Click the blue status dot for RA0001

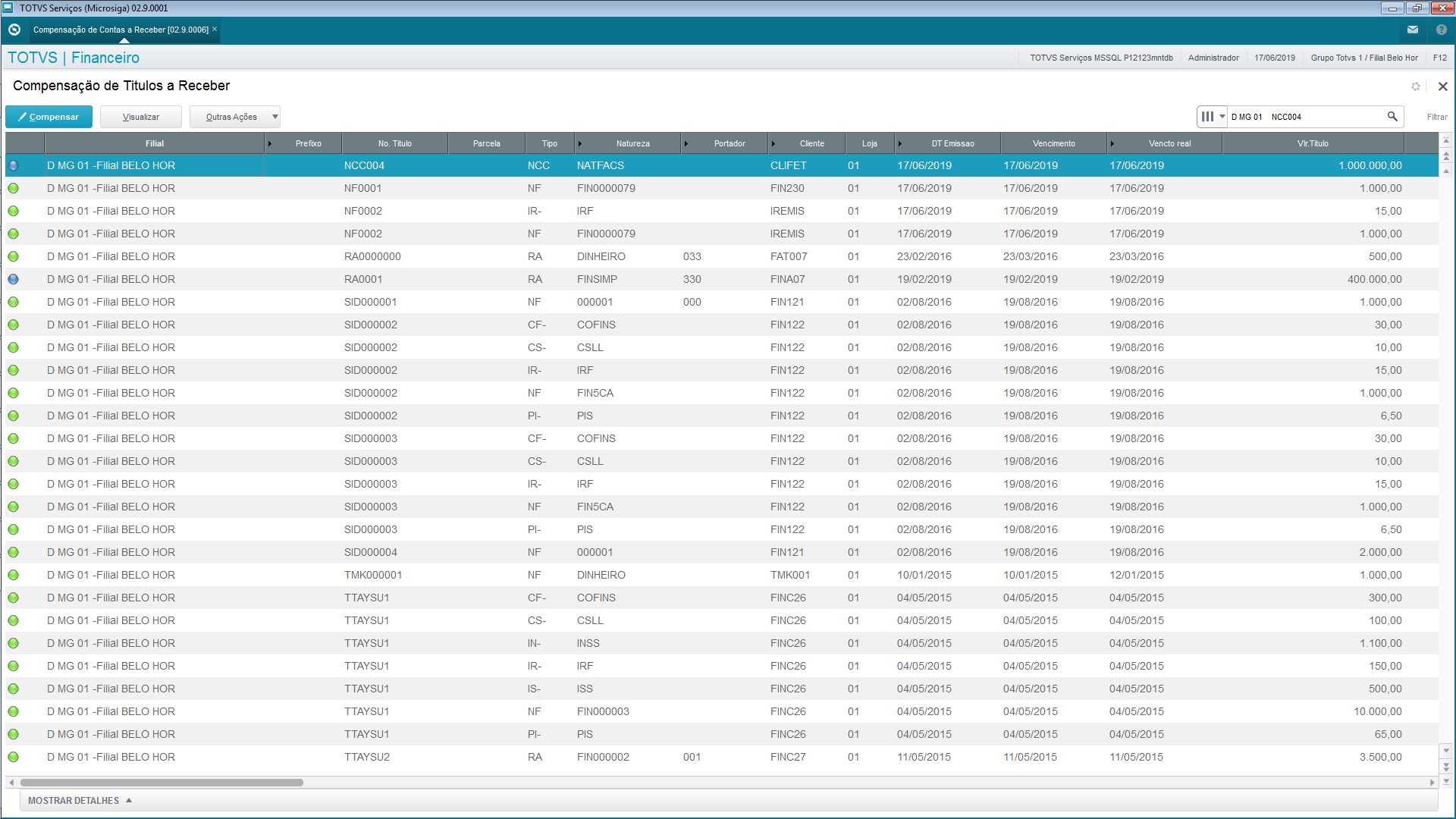pyautogui.click(x=14, y=279)
